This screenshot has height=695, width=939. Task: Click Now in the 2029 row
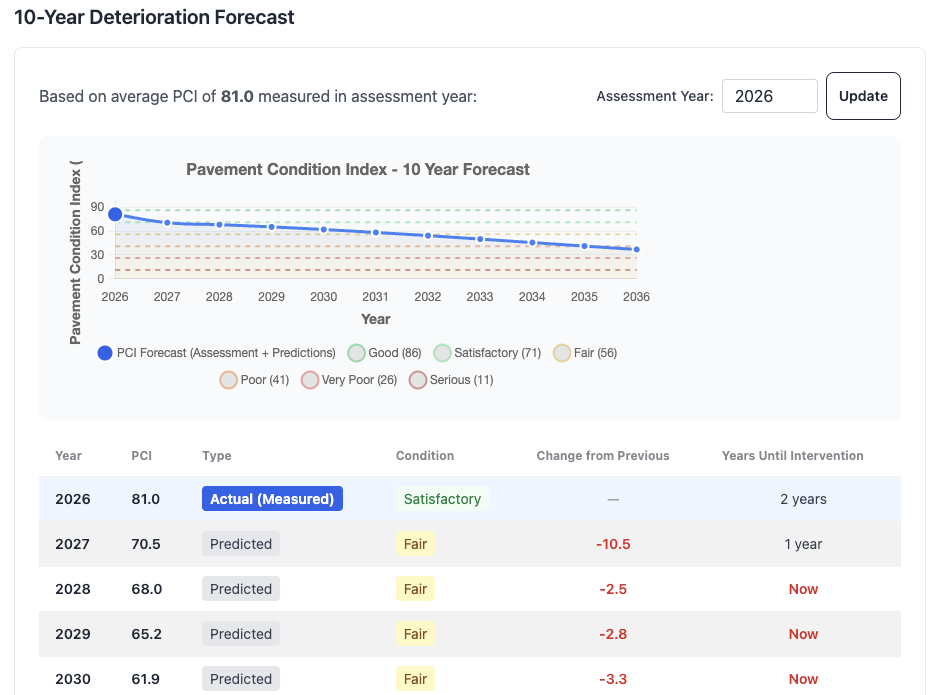(x=803, y=633)
